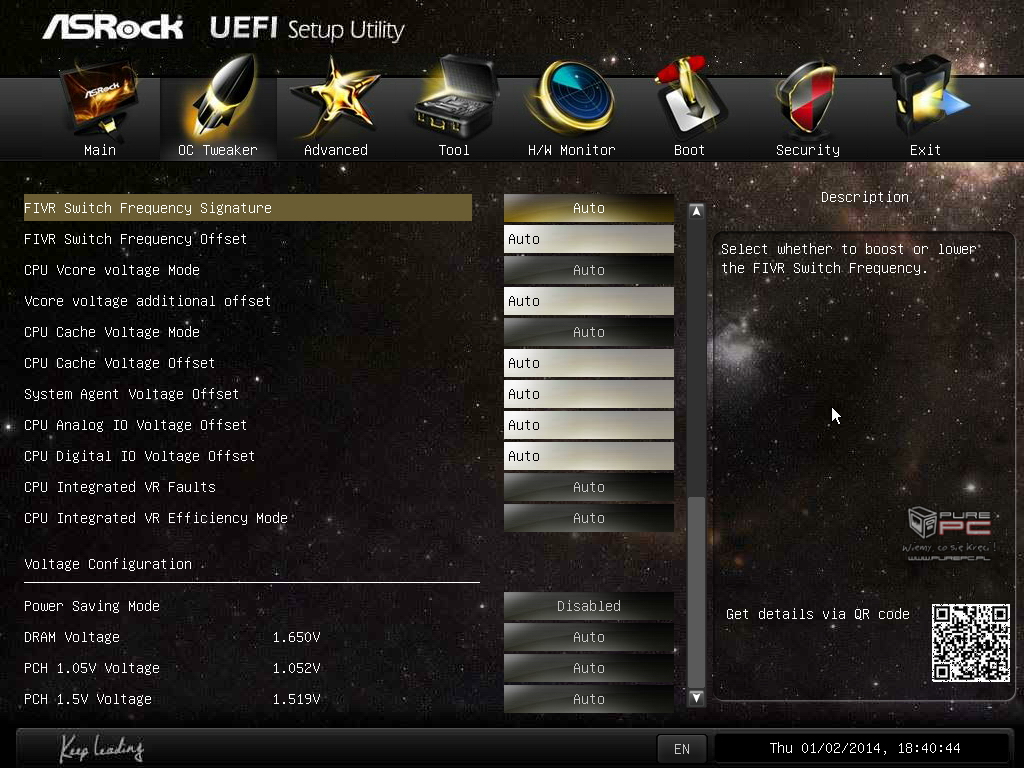
Task: Click the scrollbar down arrow
Action: (x=696, y=697)
